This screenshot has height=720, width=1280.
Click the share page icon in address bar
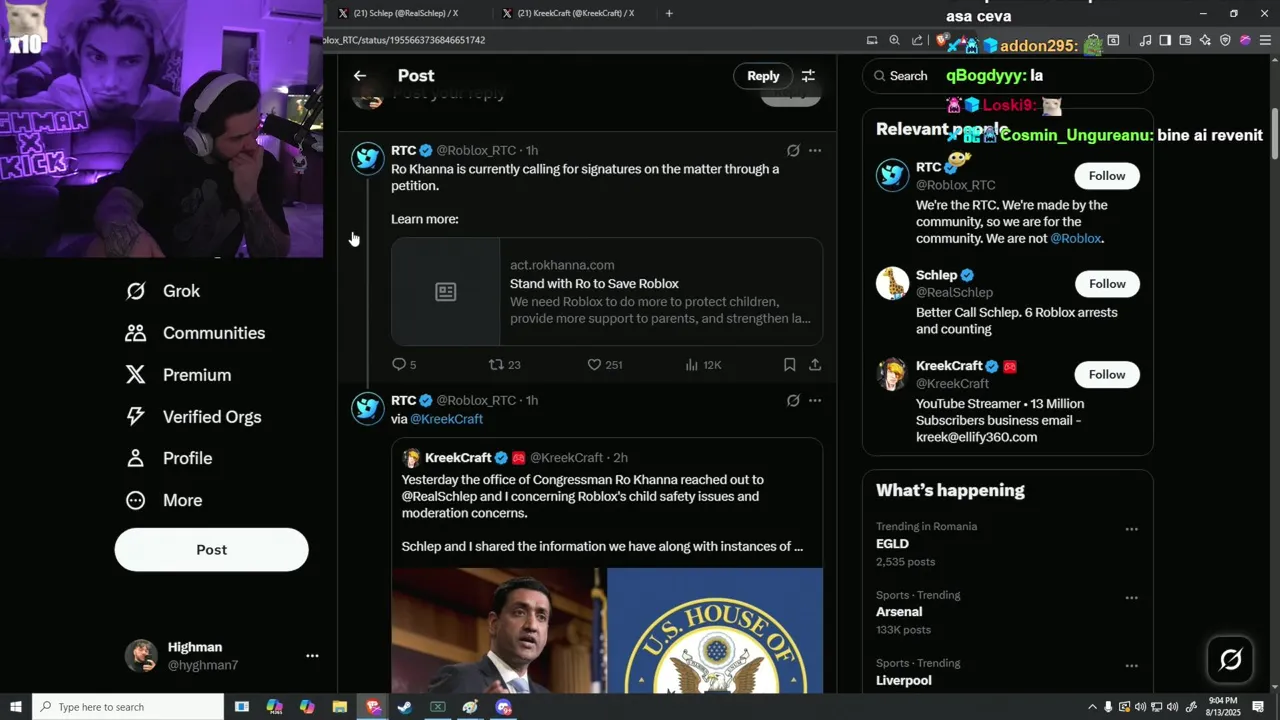click(x=918, y=41)
